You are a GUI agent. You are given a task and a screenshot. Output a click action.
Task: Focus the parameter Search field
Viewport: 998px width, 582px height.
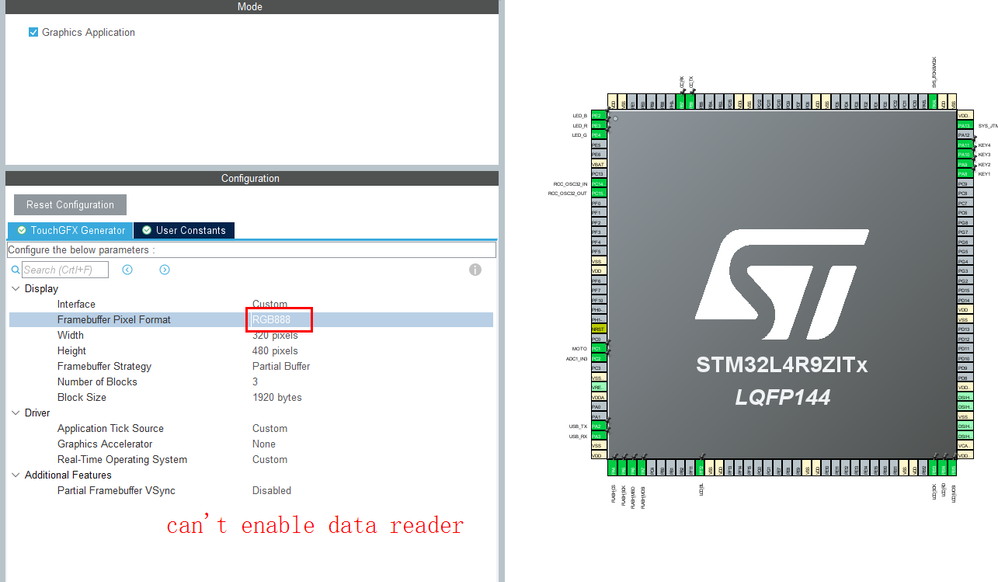point(65,270)
